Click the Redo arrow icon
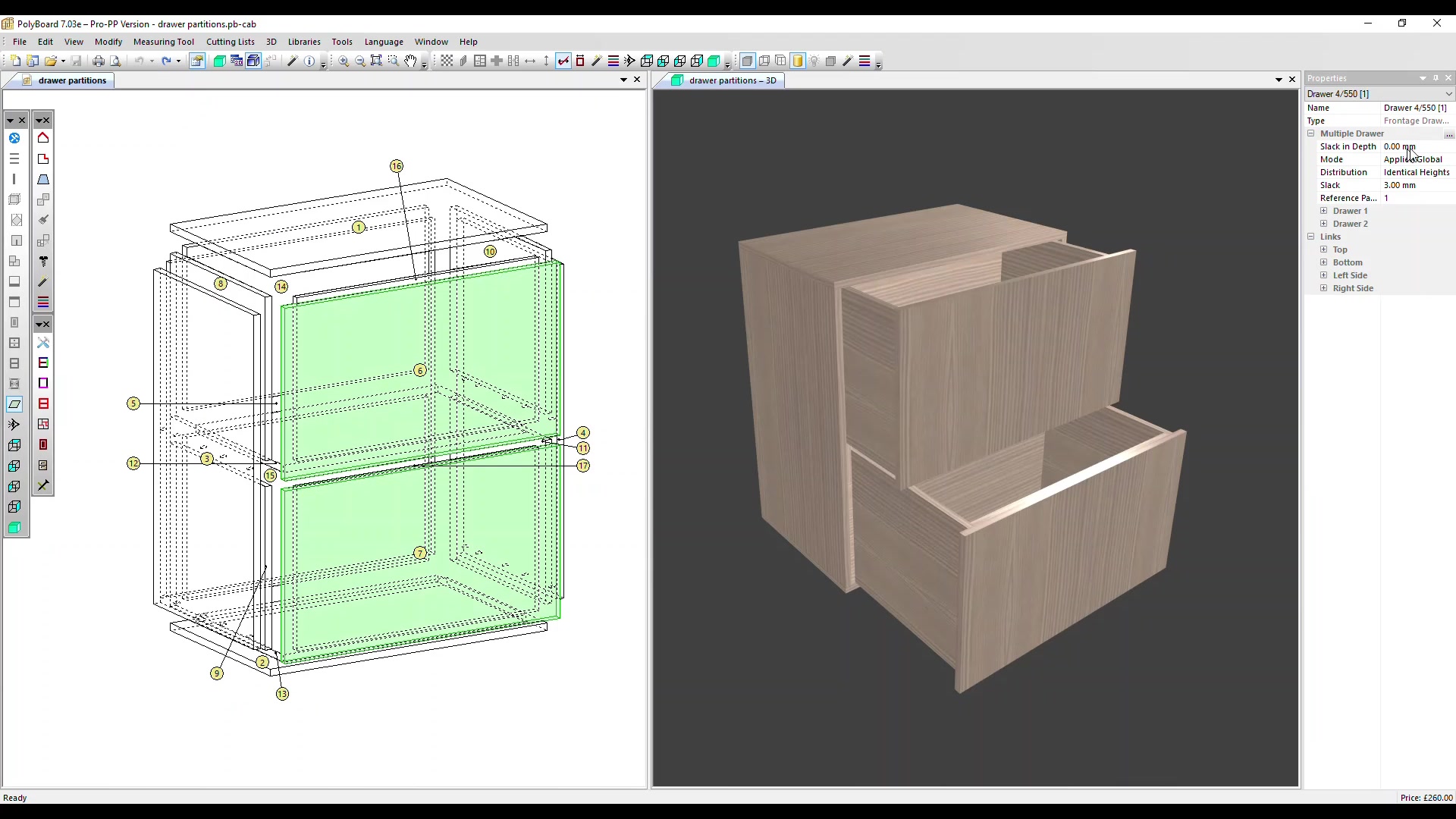 click(x=166, y=61)
